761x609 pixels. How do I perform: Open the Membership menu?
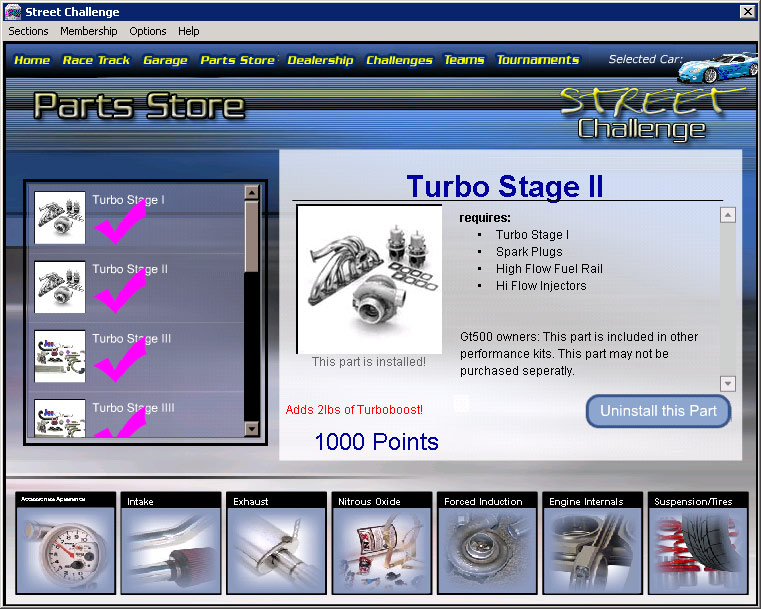[89, 31]
